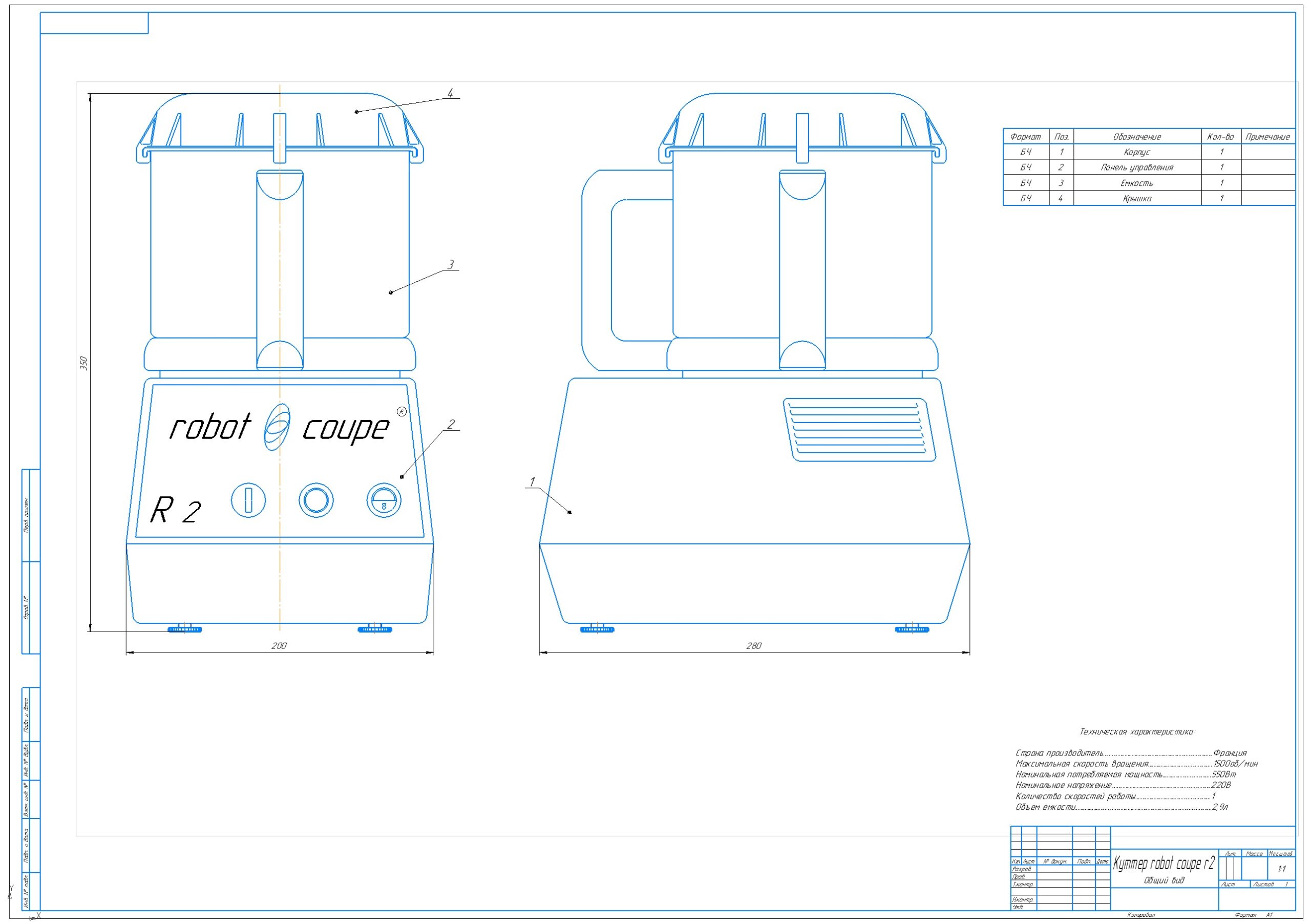This screenshot has width=1311, height=924.
Task: Select the 350 height dimension value
Action: tap(83, 363)
